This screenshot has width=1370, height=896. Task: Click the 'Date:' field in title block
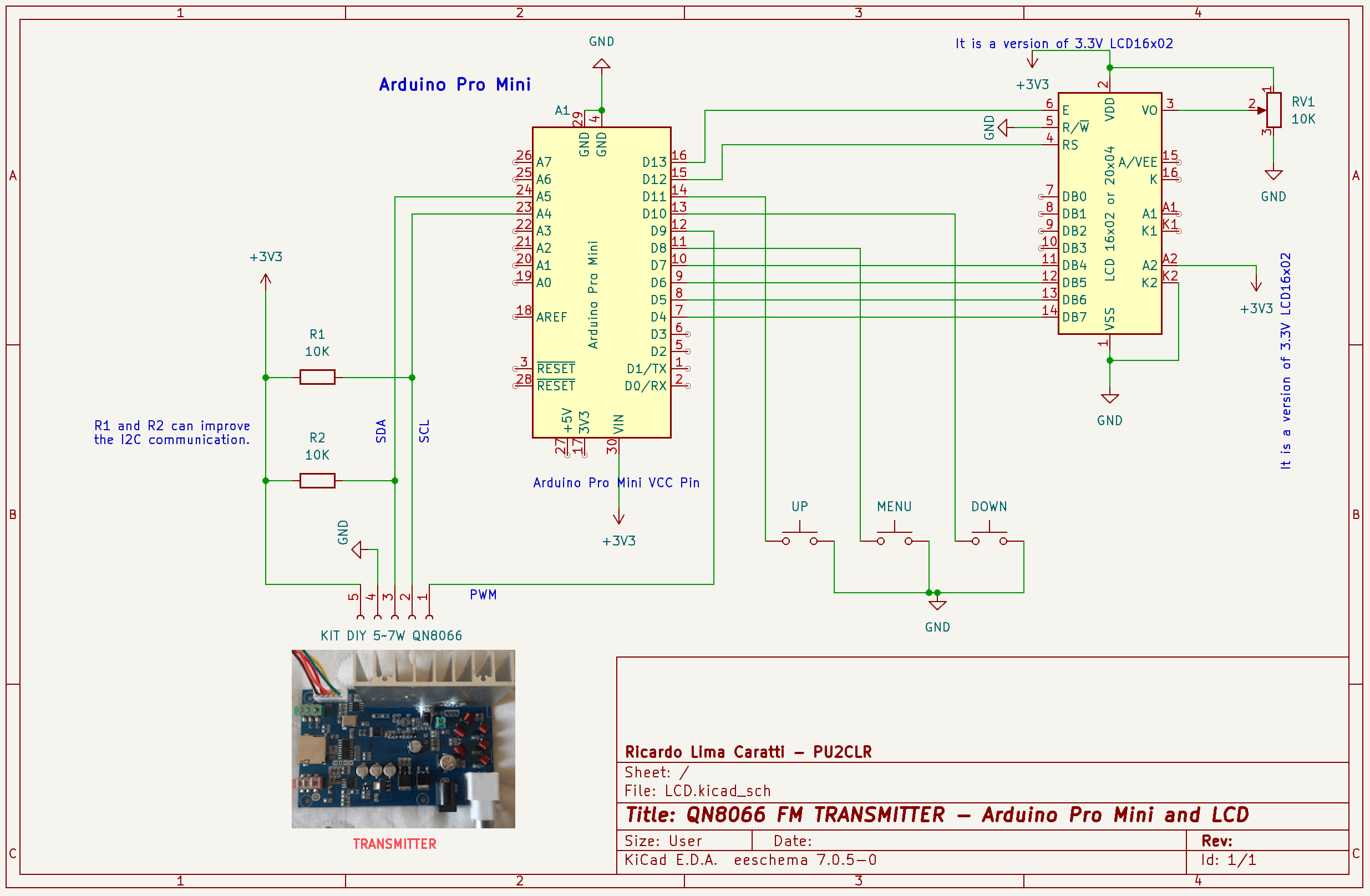tap(793, 841)
